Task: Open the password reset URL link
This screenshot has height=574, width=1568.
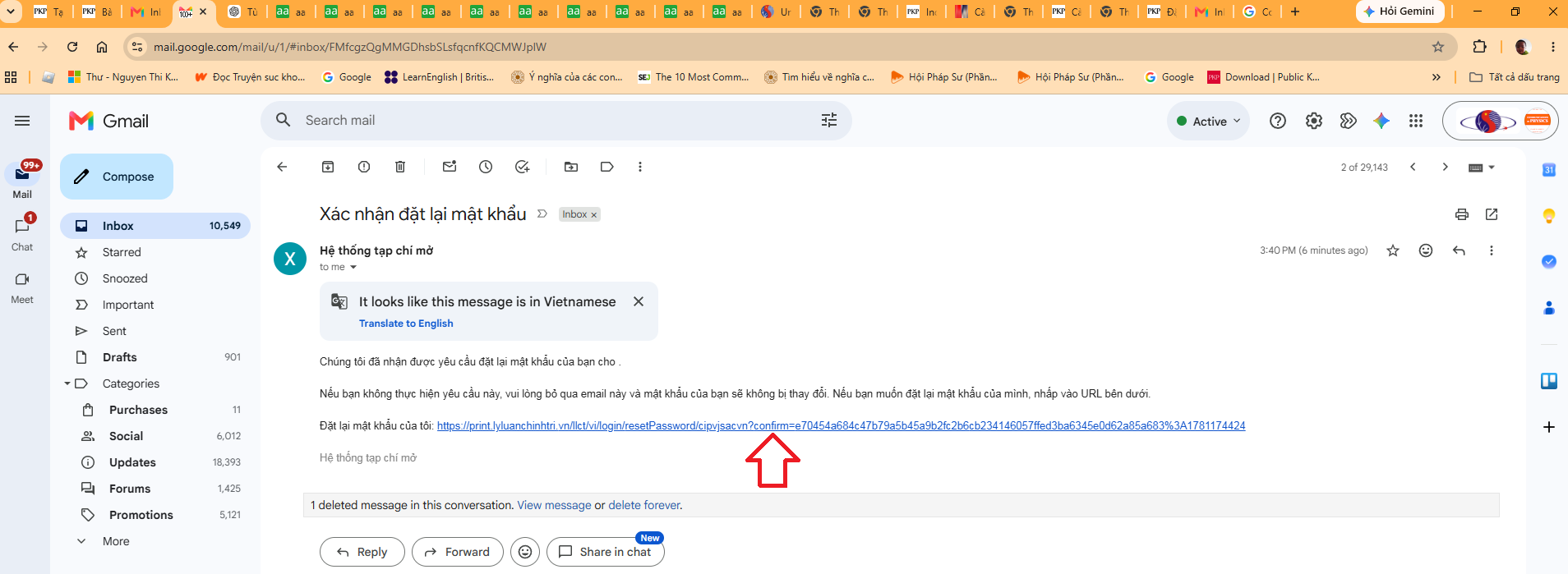Action: point(841,425)
